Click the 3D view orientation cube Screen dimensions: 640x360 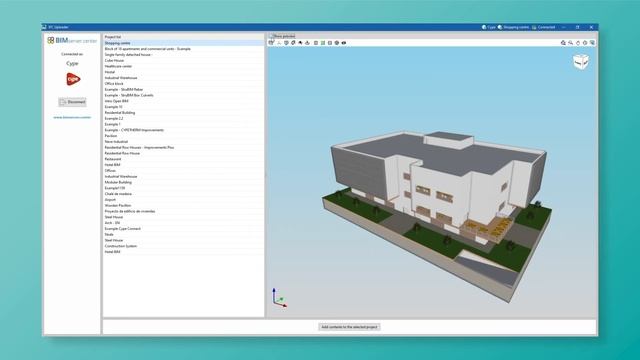581,62
